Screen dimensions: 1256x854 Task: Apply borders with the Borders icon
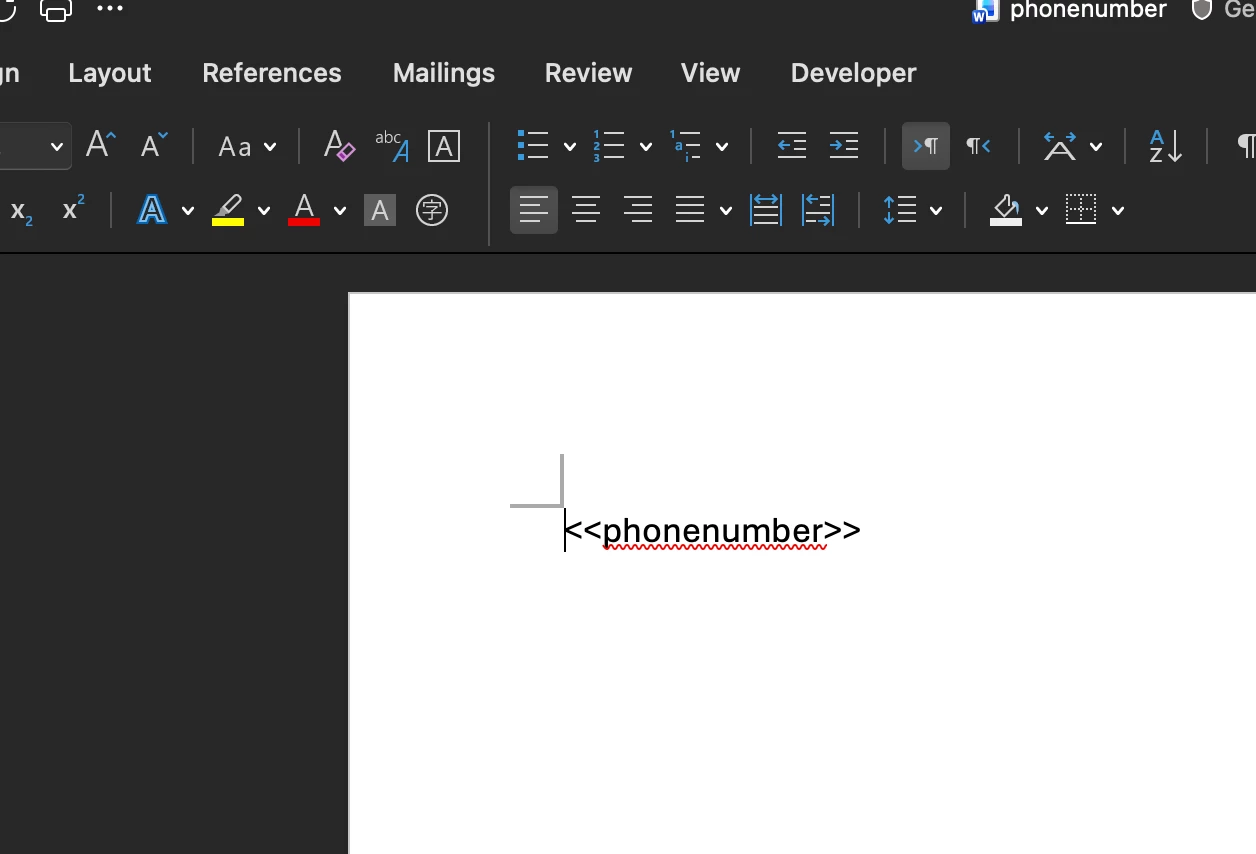click(x=1081, y=210)
